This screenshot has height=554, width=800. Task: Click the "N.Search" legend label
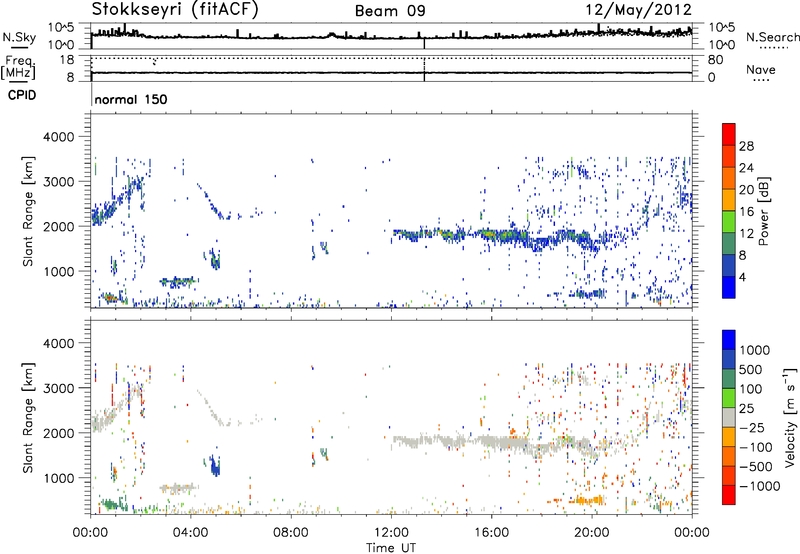pos(772,37)
